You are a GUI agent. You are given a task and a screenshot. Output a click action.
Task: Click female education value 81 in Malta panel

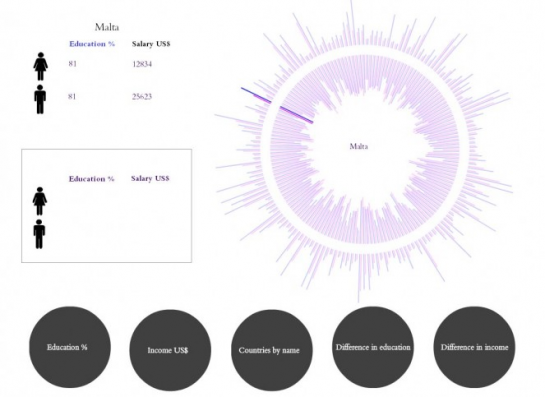[73, 64]
